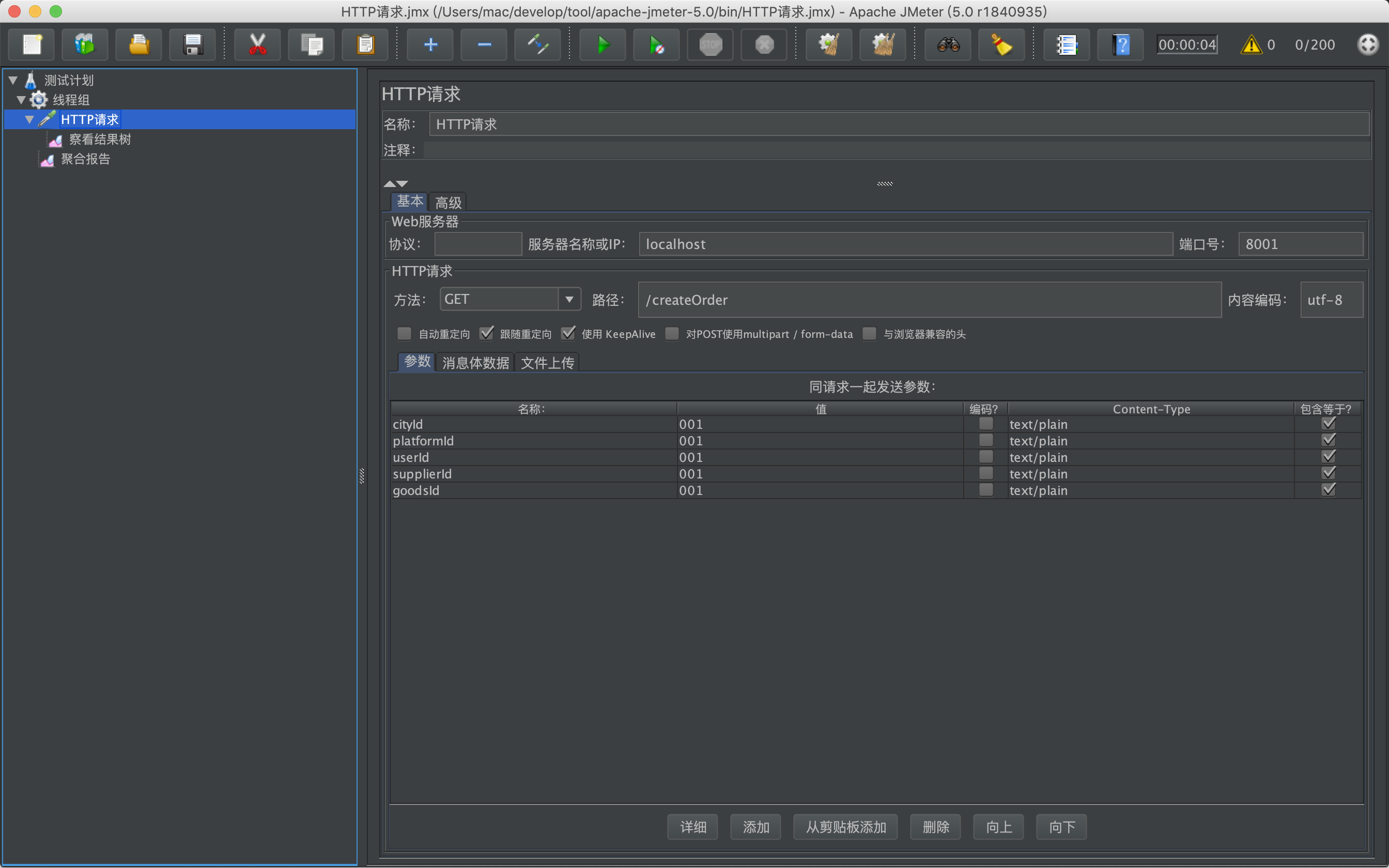Screen dimensions: 1389x868
Task: Toggle 编码 checkbox for cityId row
Action: click(x=986, y=424)
